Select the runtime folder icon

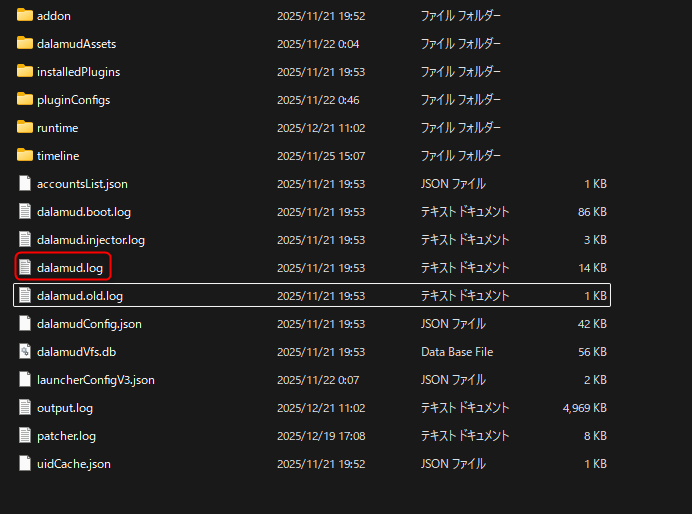(x=25, y=128)
